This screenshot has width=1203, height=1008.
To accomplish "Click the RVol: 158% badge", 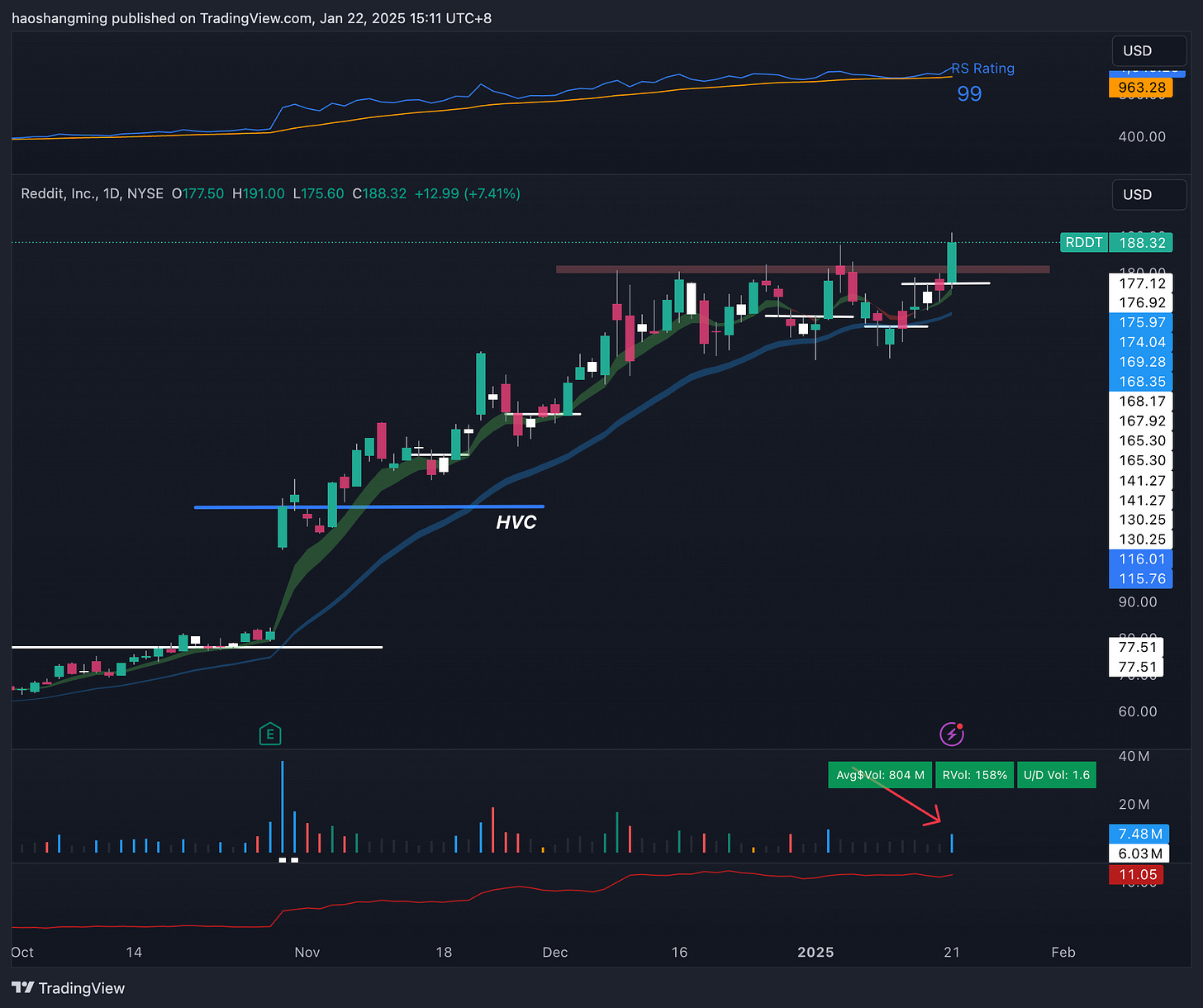I will [975, 775].
